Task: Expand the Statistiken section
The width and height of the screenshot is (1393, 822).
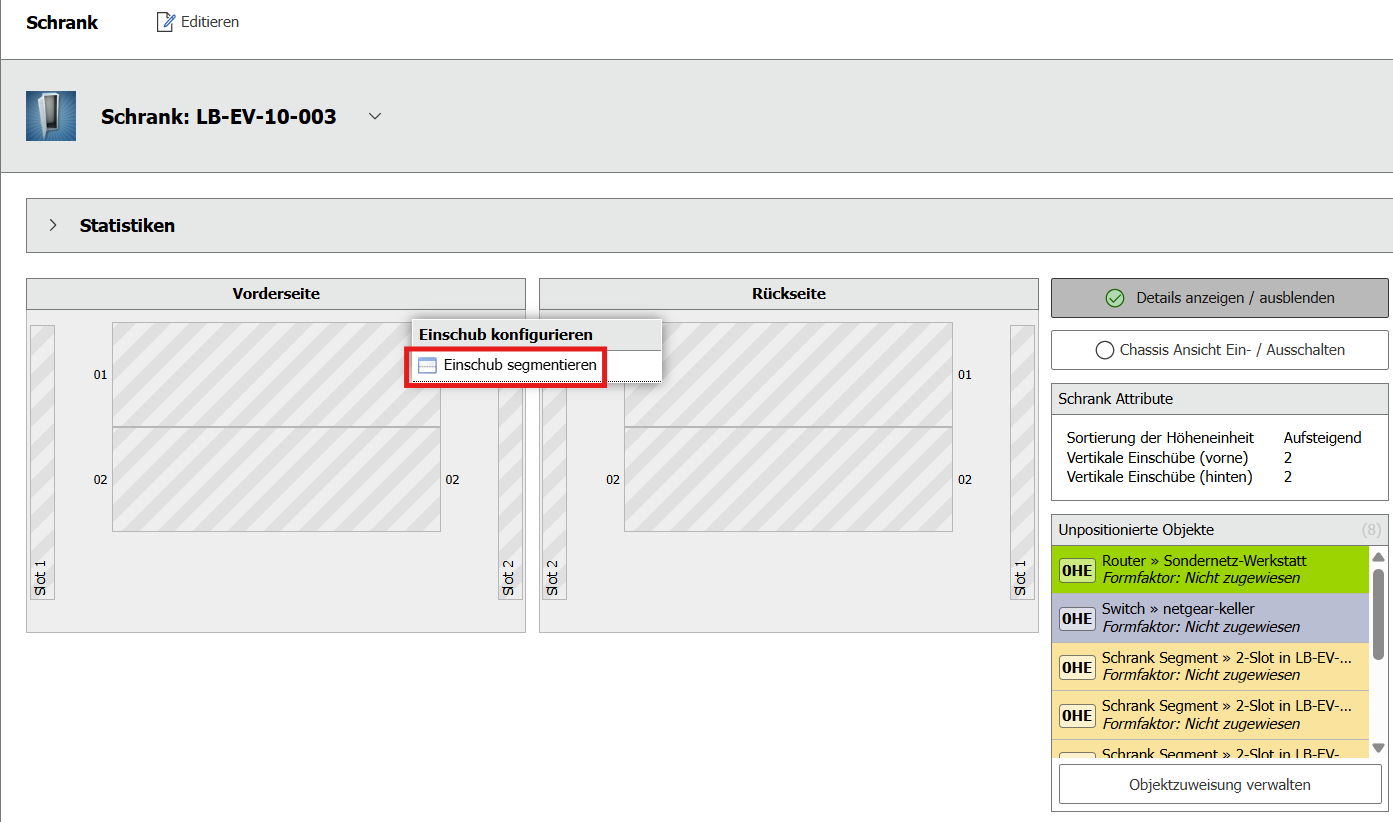Action: pyautogui.click(x=54, y=226)
